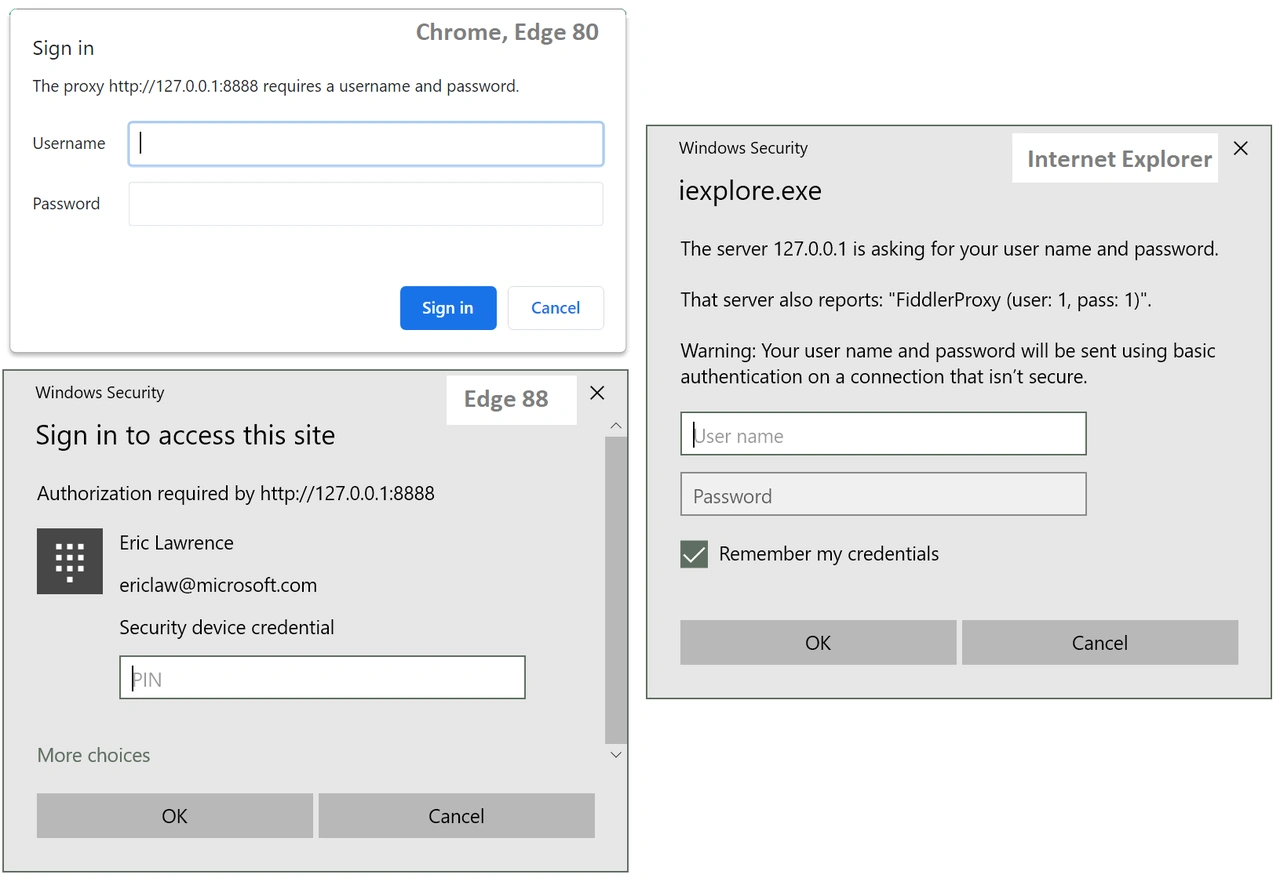
Task: Confirm OK in the Edge 88 dialog
Action: pyautogui.click(x=174, y=815)
